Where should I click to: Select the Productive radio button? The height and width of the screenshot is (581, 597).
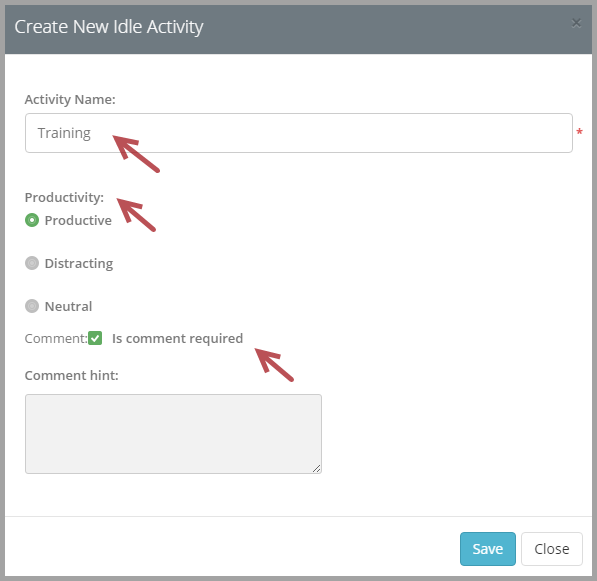(x=32, y=220)
